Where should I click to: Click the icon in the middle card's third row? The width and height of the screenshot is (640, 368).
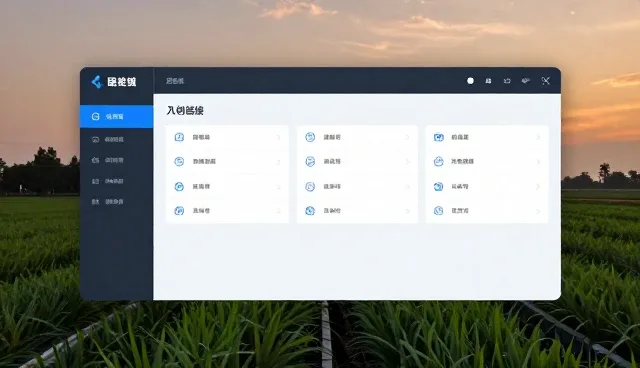(x=310, y=186)
